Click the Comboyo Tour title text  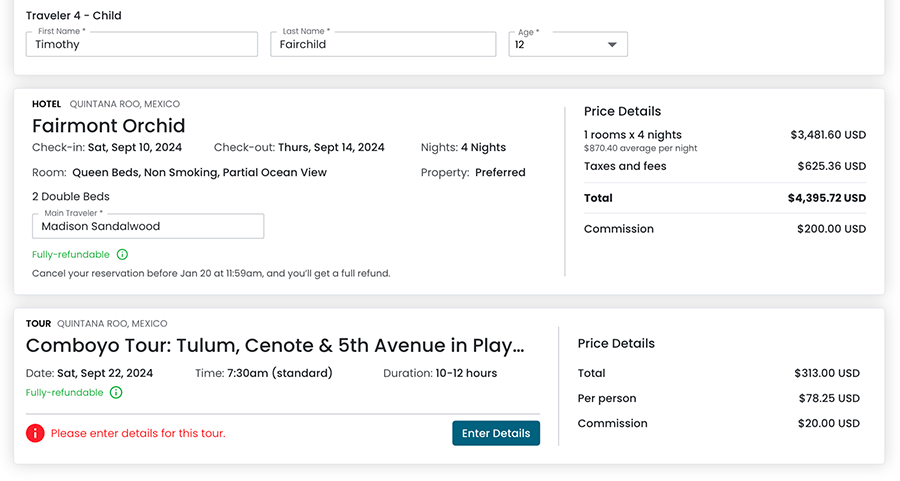click(x=275, y=346)
